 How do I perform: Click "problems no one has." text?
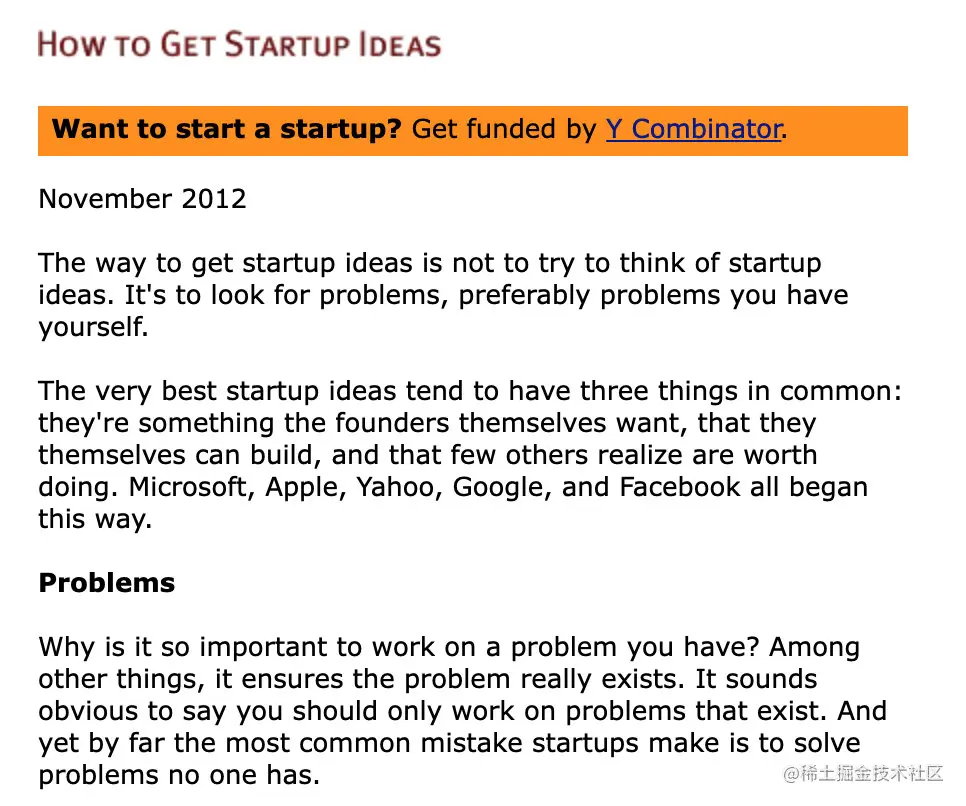tap(179, 775)
